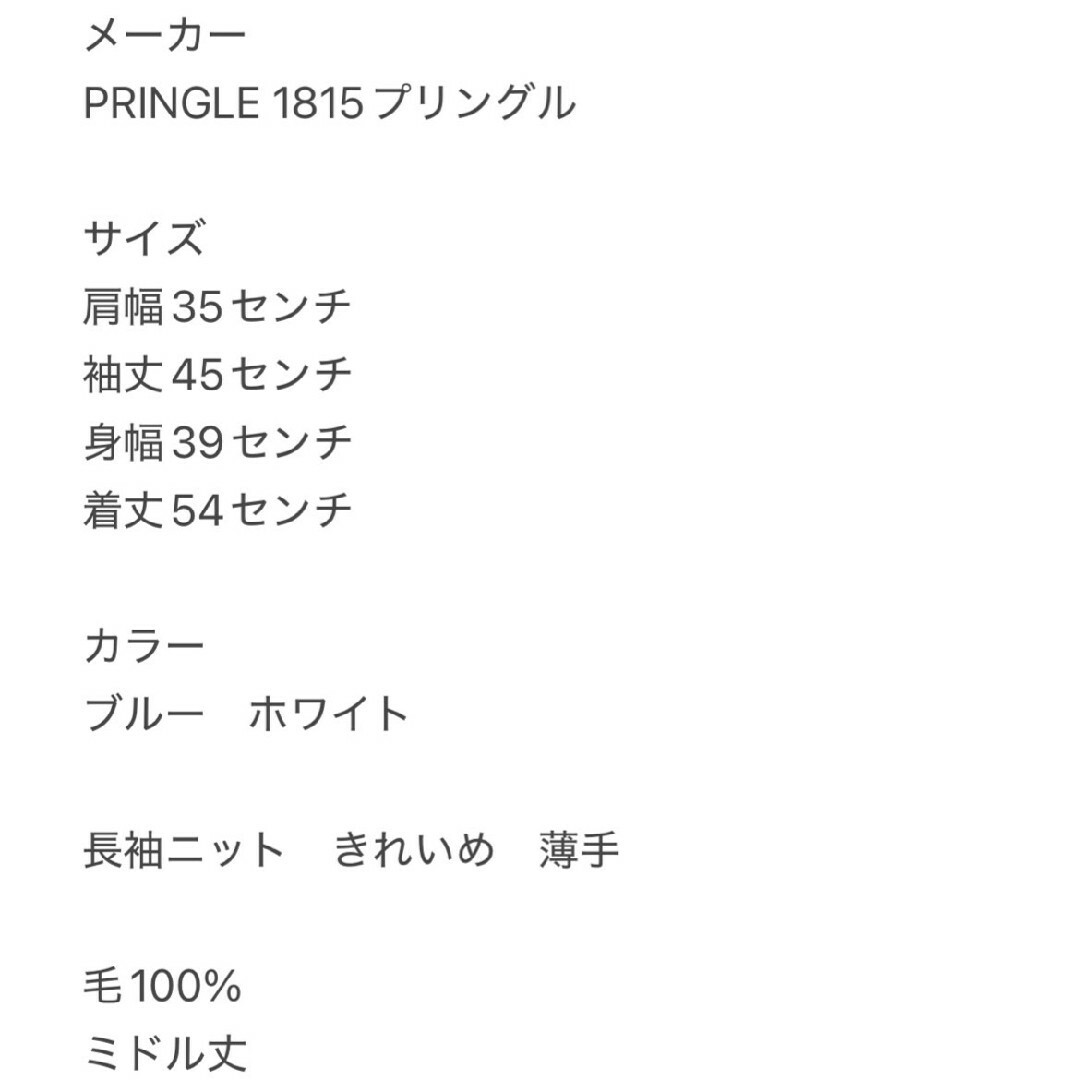Click the 35 value in 肩幅 line
This screenshot has width=1080, height=1080.
(197, 307)
